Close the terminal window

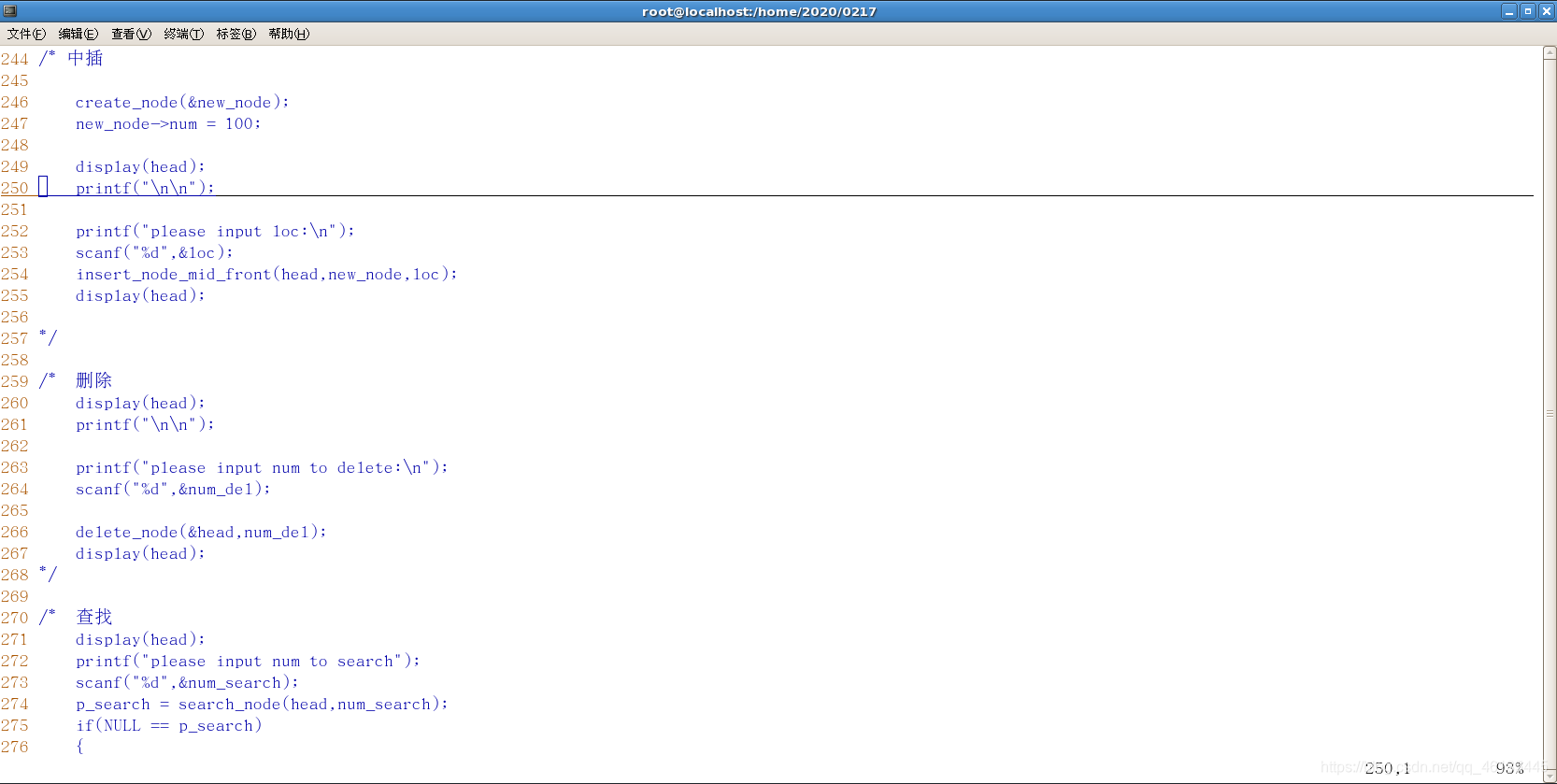coord(1546,11)
